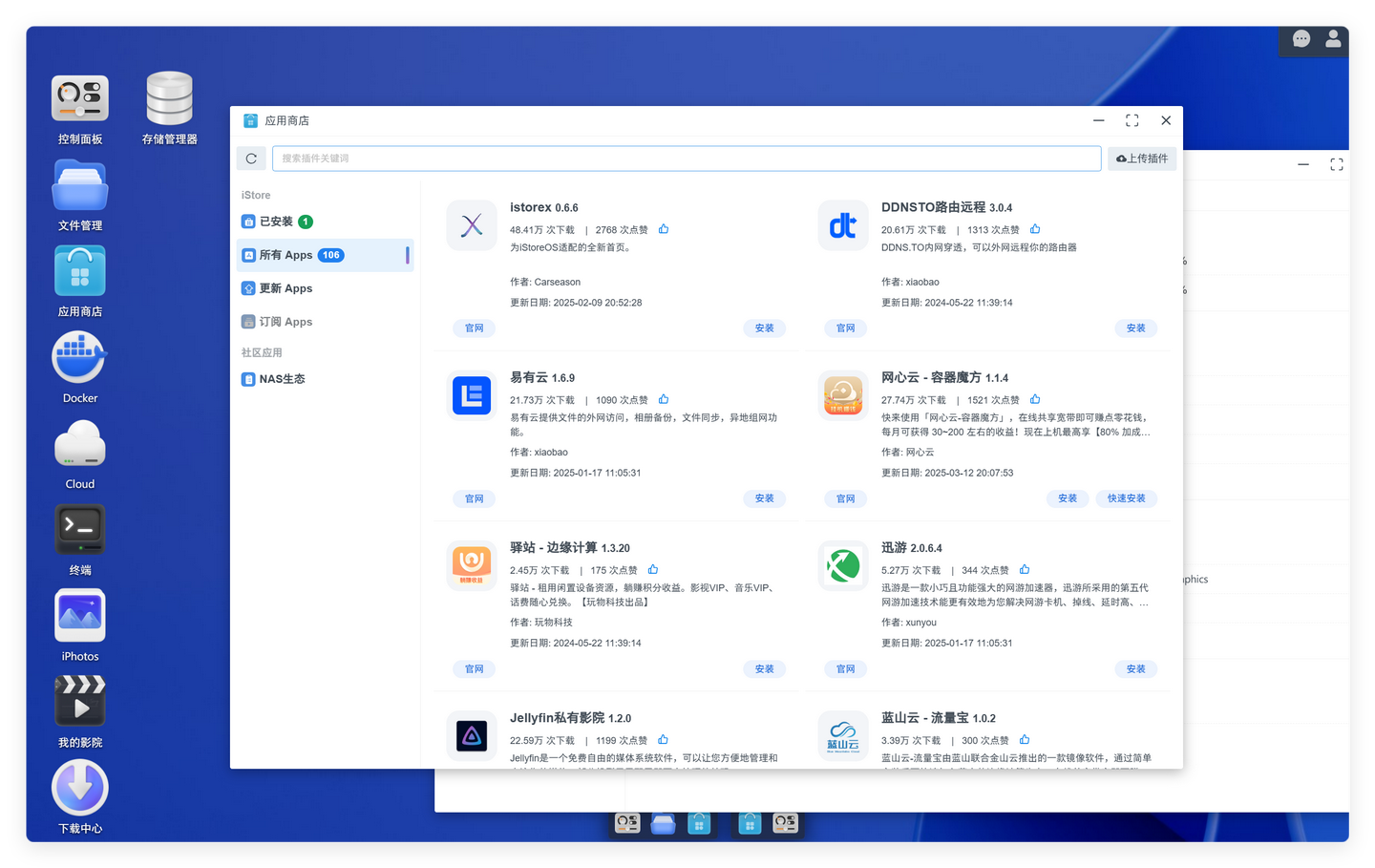
Task: Select 所有 Apps in the sidebar
Action: coord(325,255)
